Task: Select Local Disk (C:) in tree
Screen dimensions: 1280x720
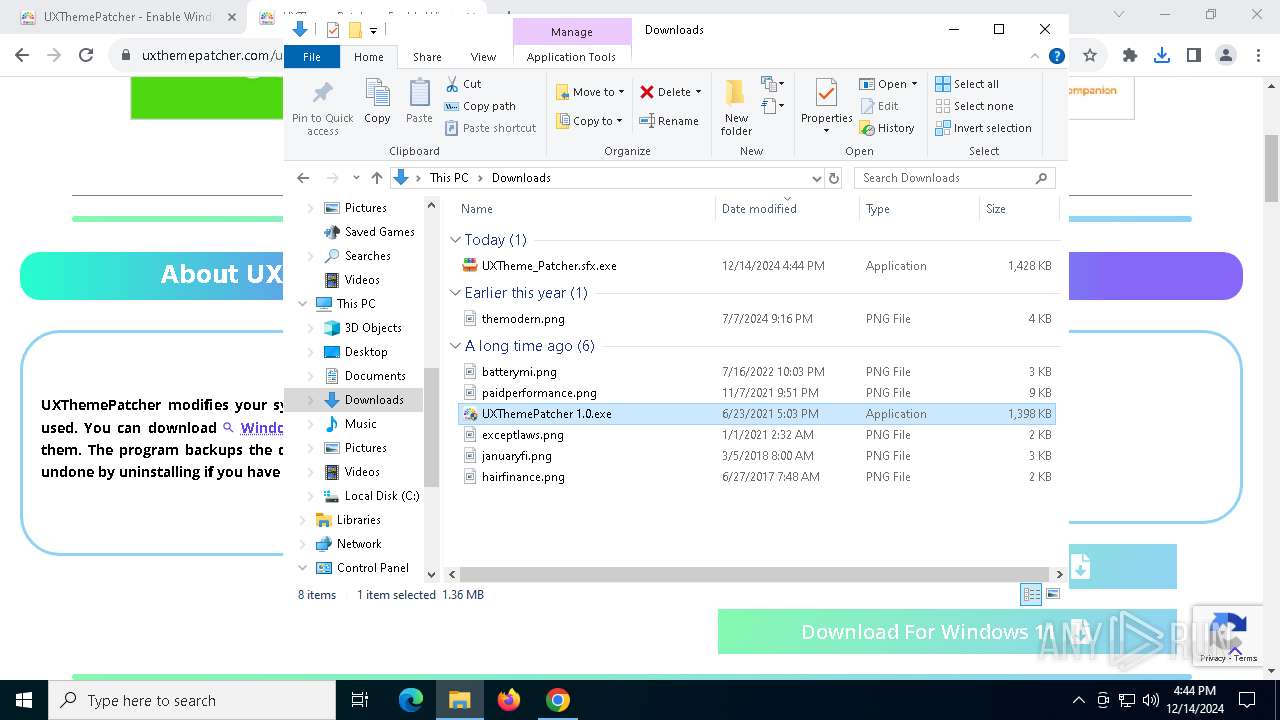Action: (382, 496)
